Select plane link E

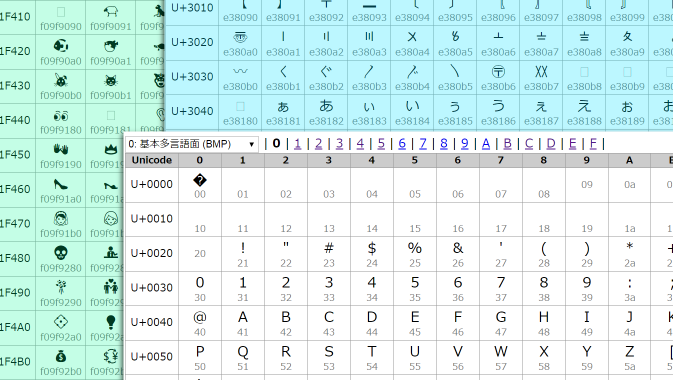(572, 144)
